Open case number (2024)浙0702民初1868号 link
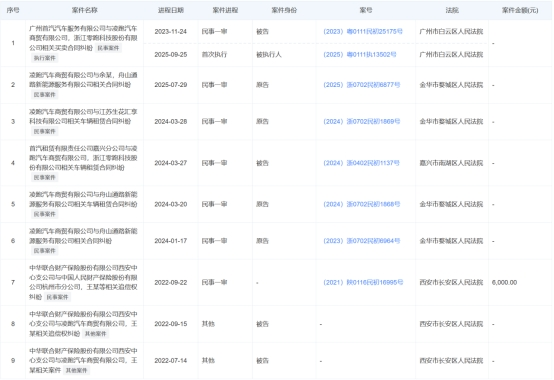Screen dimensions: 554x380 click(x=361, y=204)
